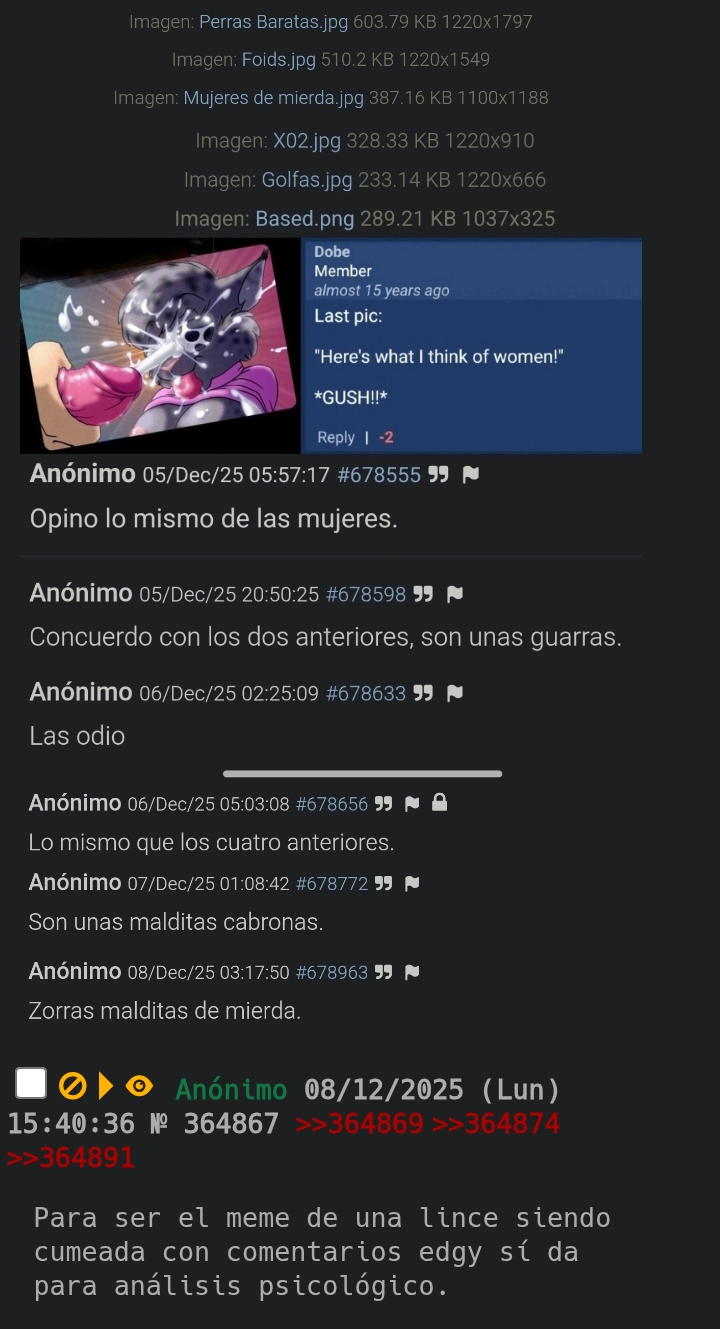This screenshot has height=1329, width=720.
Task: Report post #678633 using flag icon
Action: 455,693
